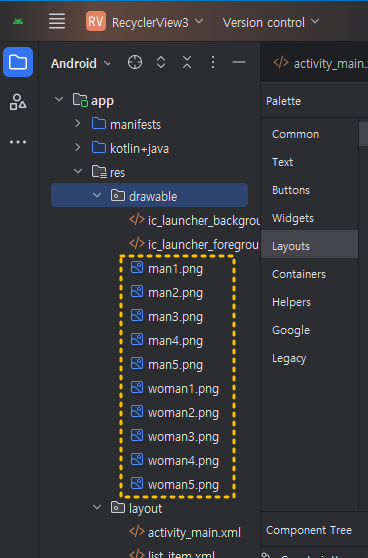Select woman4.png in drawable
368x558 pixels.
click(x=174, y=461)
